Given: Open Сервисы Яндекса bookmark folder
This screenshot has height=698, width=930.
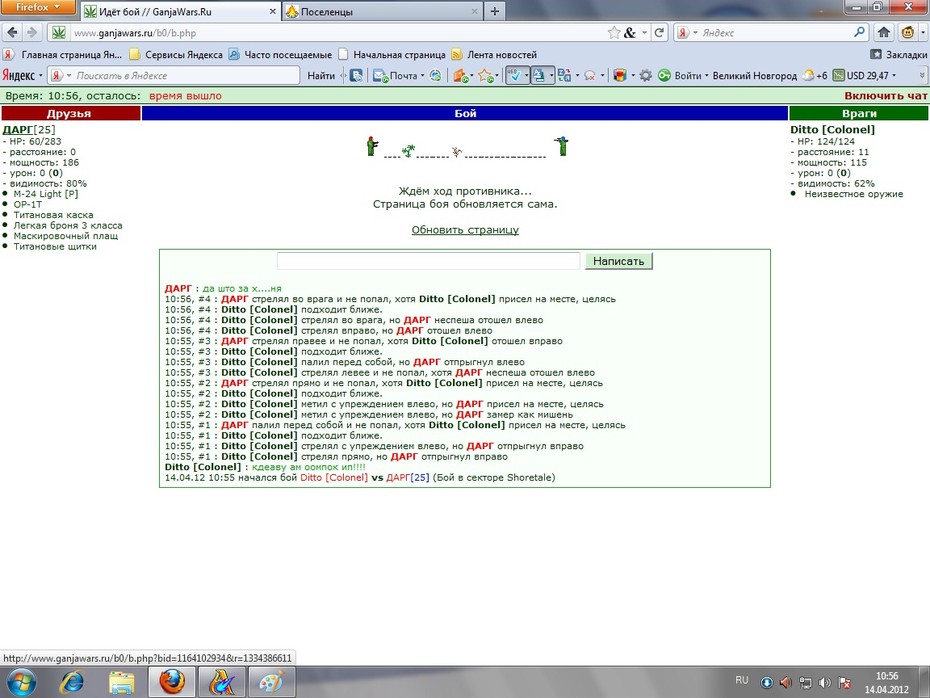Looking at the screenshot, I should coord(176,55).
